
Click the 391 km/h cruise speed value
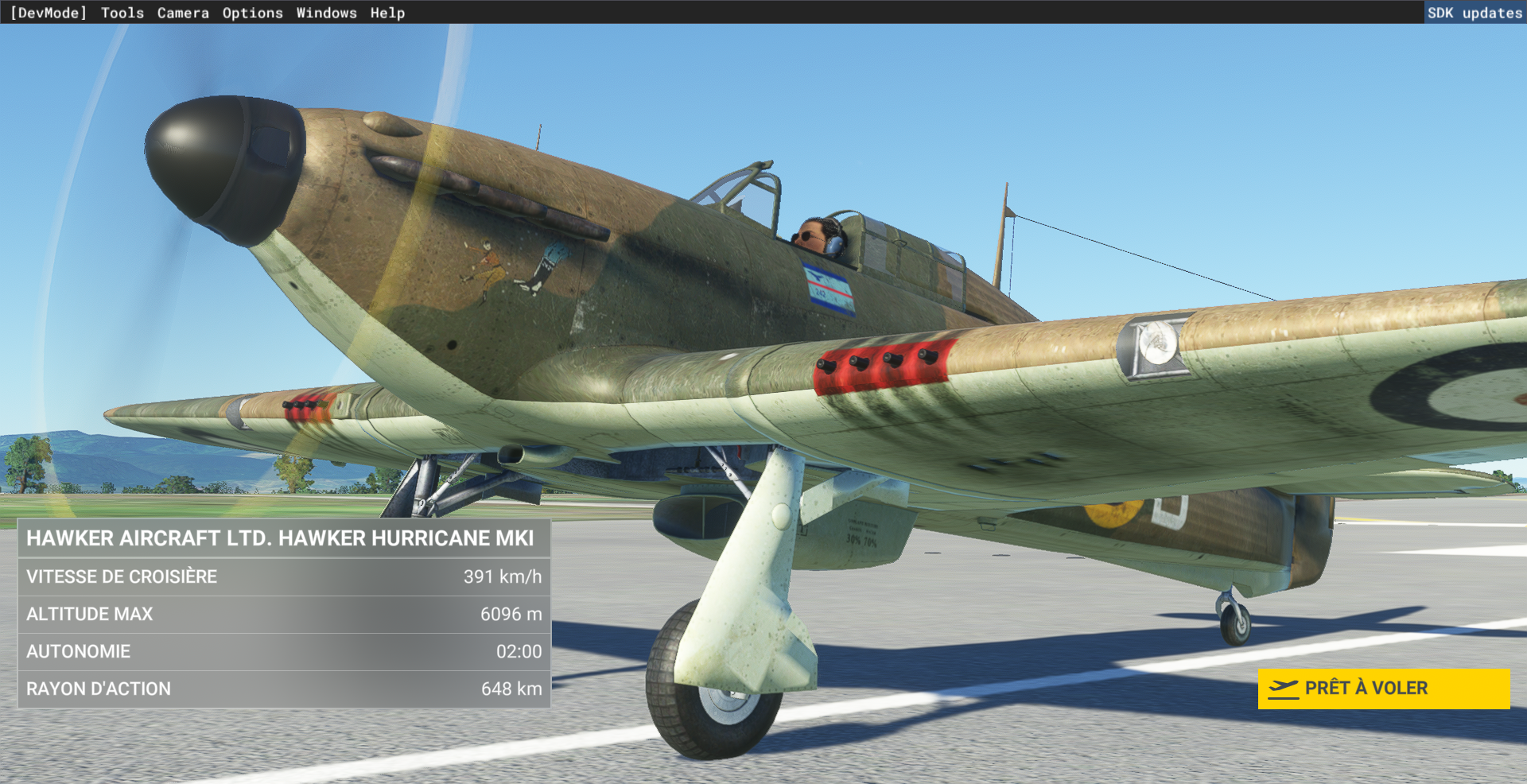pos(503,576)
